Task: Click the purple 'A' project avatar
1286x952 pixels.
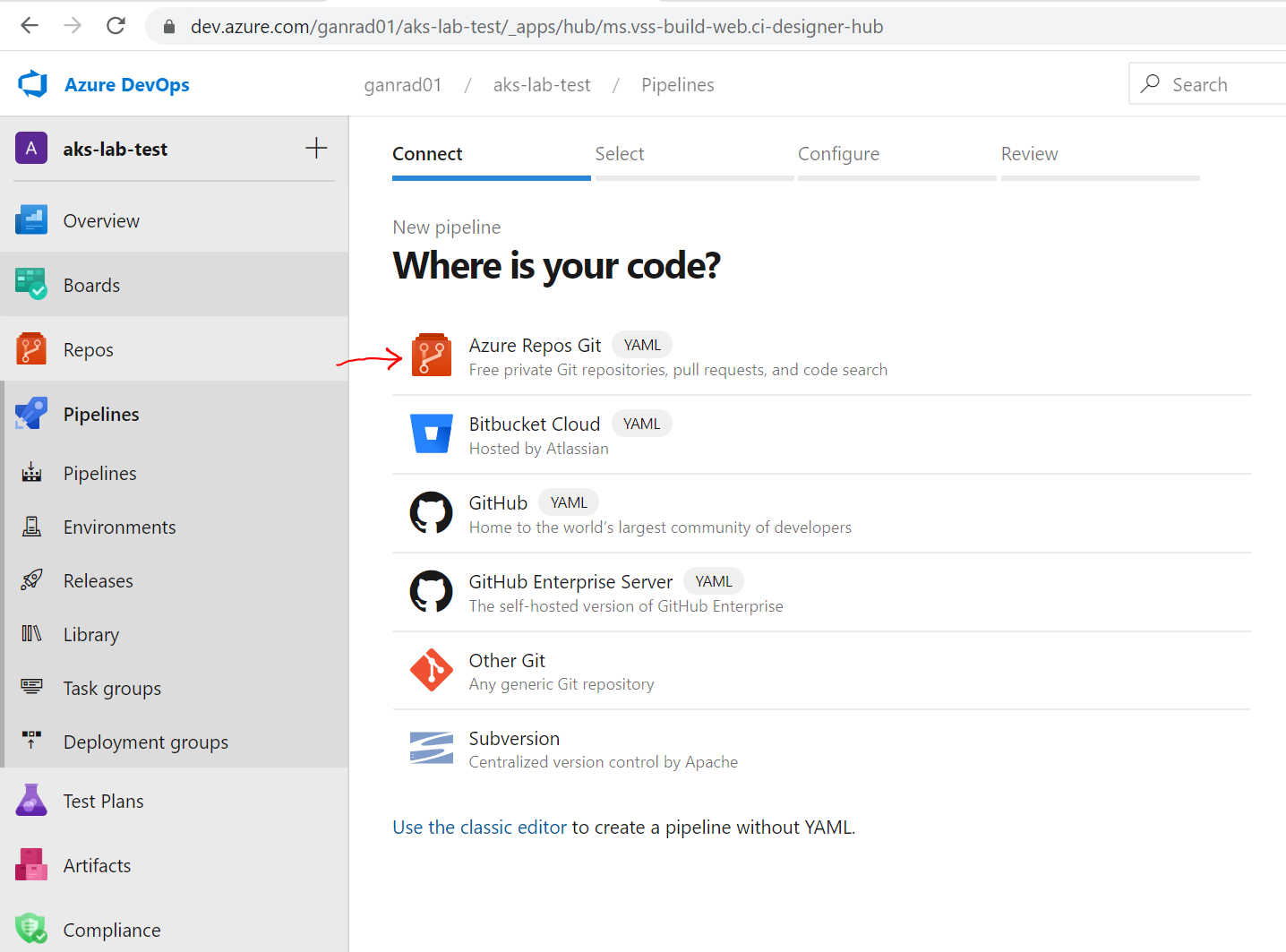Action: [31, 149]
